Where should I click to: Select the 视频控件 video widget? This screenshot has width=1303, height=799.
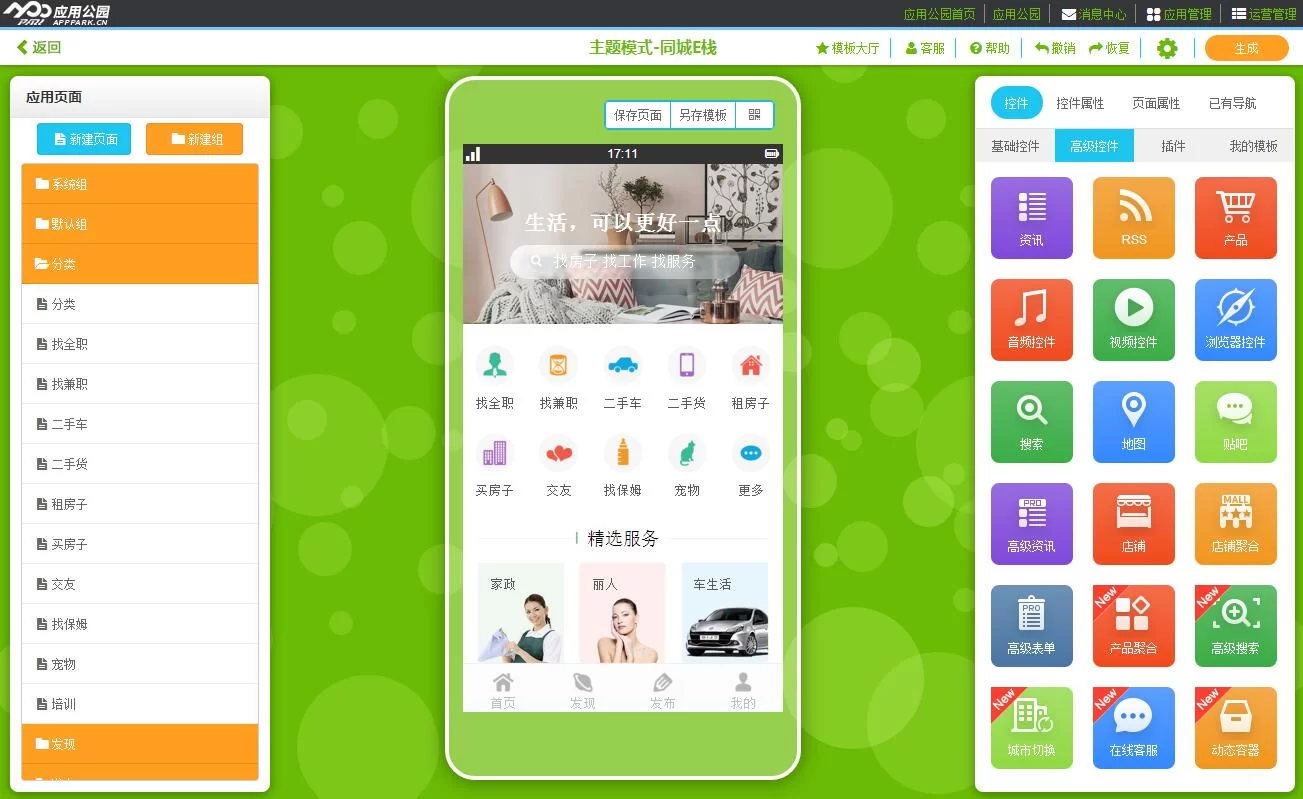1133,320
